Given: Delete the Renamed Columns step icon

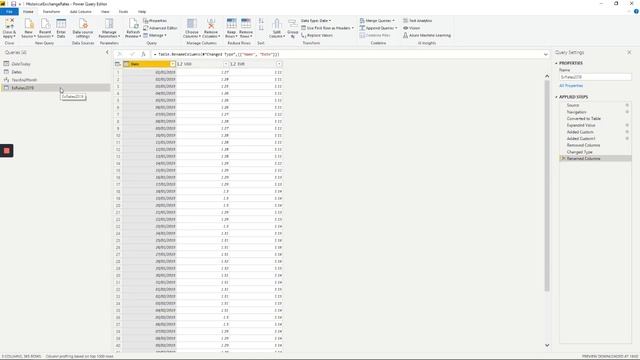Looking at the screenshot, I should (563, 158).
